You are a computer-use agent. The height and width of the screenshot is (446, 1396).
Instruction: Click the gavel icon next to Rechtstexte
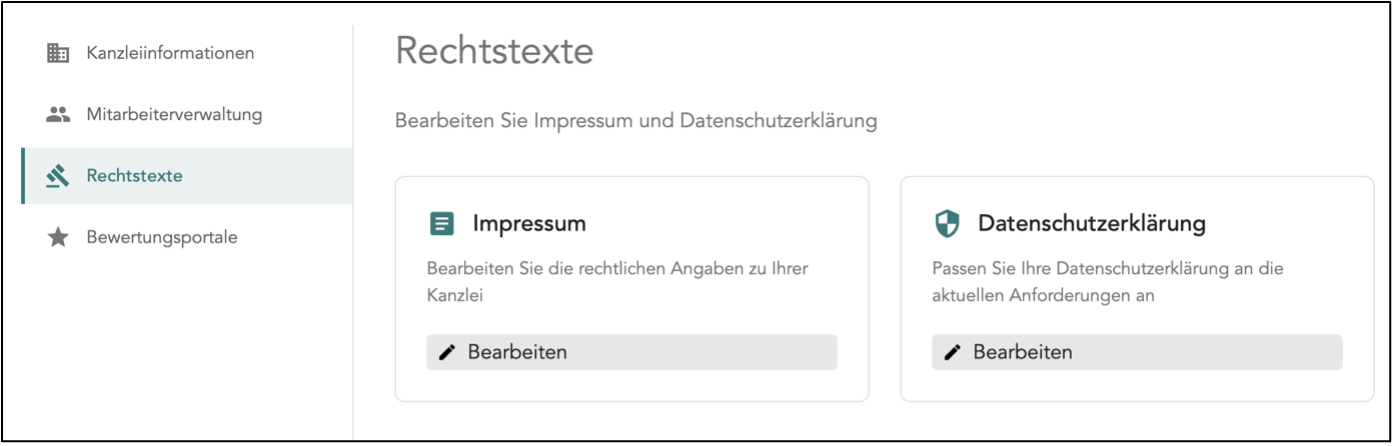[59, 177]
